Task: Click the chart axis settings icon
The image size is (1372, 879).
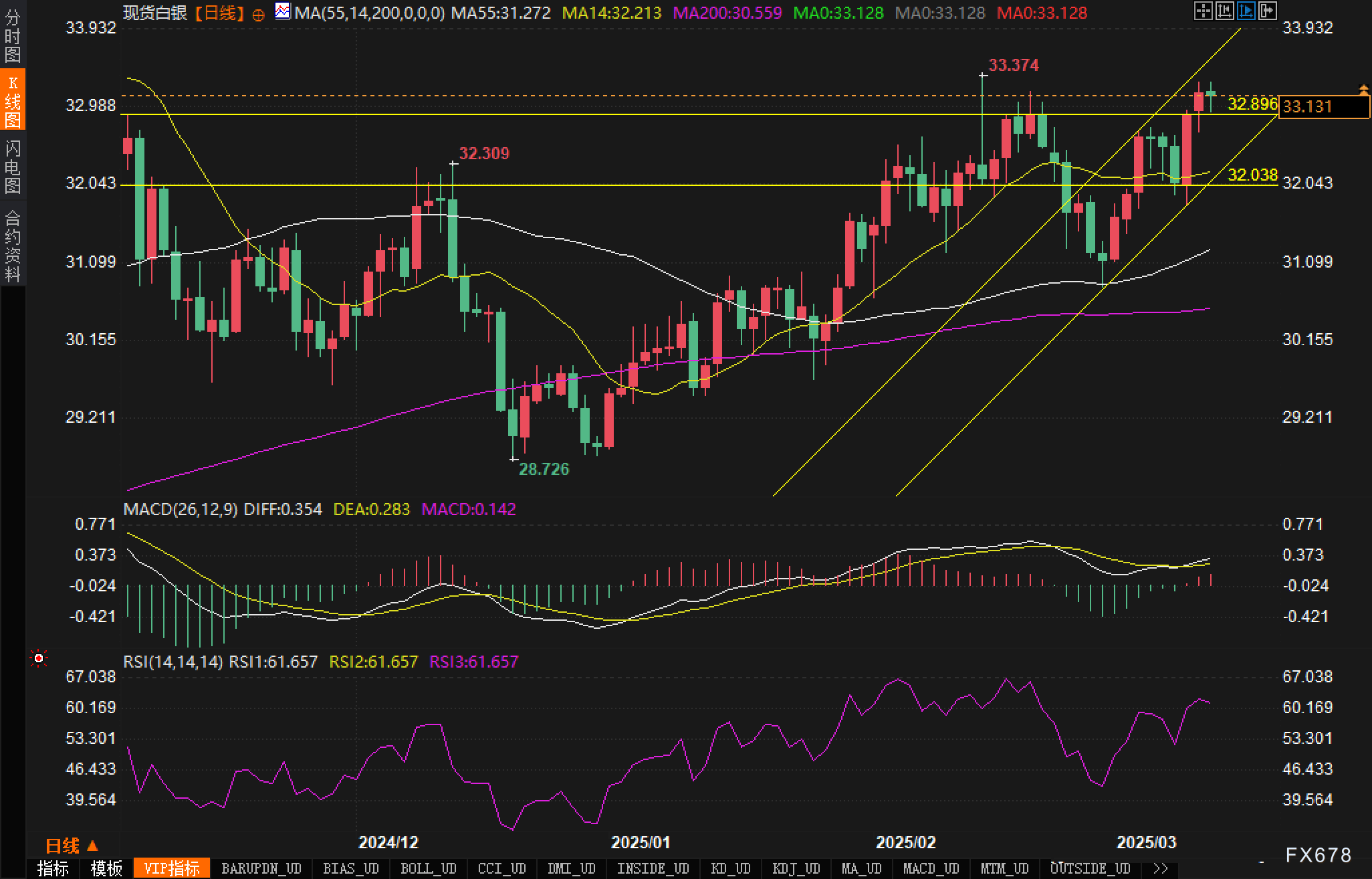Action: [1224, 11]
